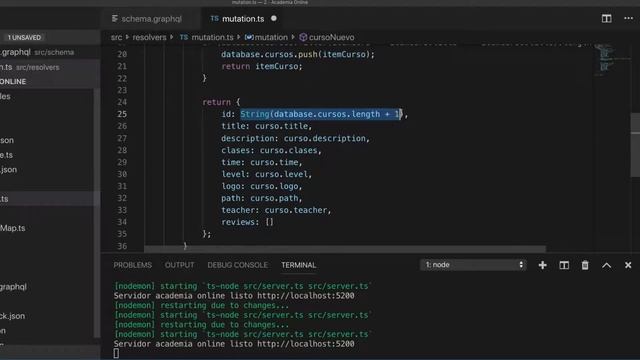640x360 pixels.
Task: Click the cursoNuevo symbol icon in breadcrumb
Action: pyautogui.click(x=303, y=37)
